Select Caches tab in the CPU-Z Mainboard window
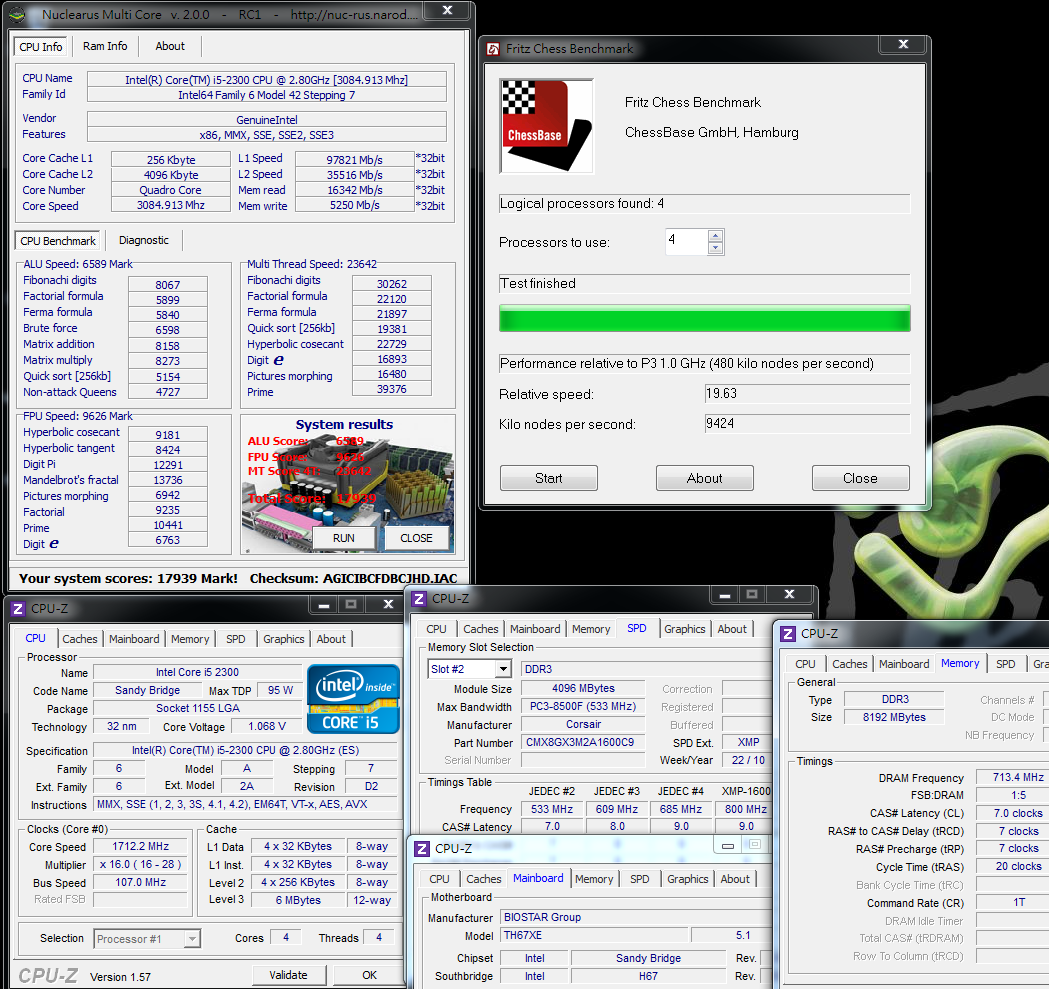The height and width of the screenshot is (989, 1049). tap(484, 879)
